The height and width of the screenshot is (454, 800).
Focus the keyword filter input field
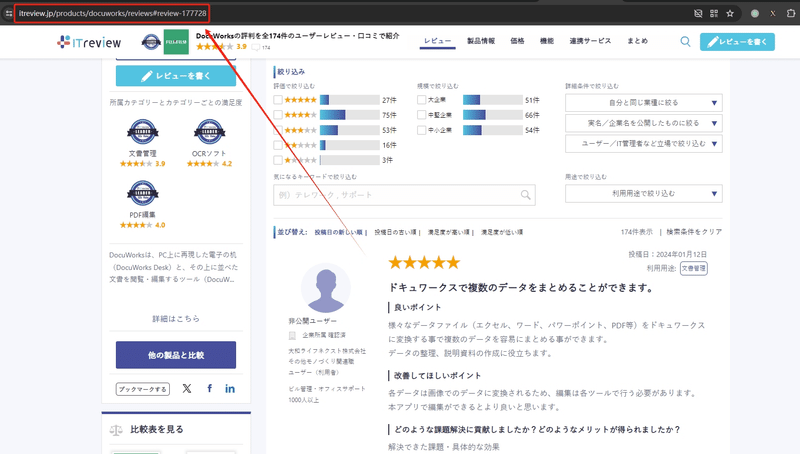[x=404, y=195]
